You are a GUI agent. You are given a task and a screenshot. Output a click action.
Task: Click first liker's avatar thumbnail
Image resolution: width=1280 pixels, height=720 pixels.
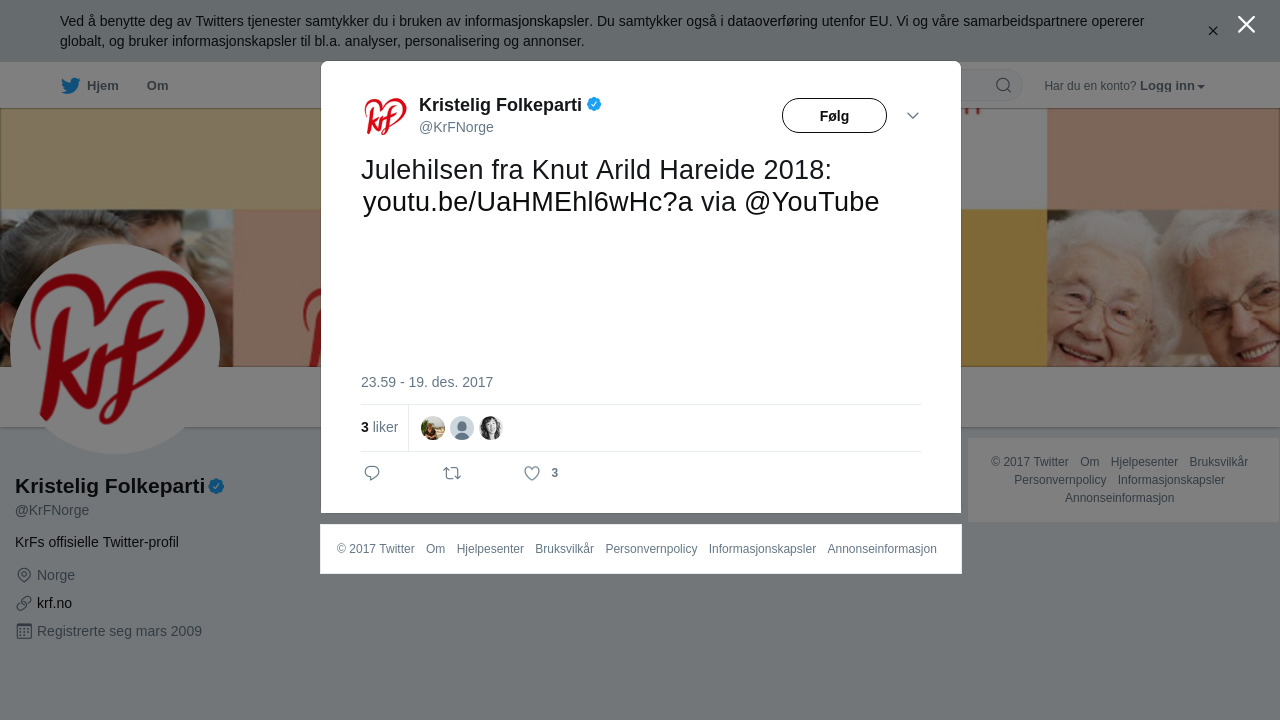pyautogui.click(x=433, y=428)
